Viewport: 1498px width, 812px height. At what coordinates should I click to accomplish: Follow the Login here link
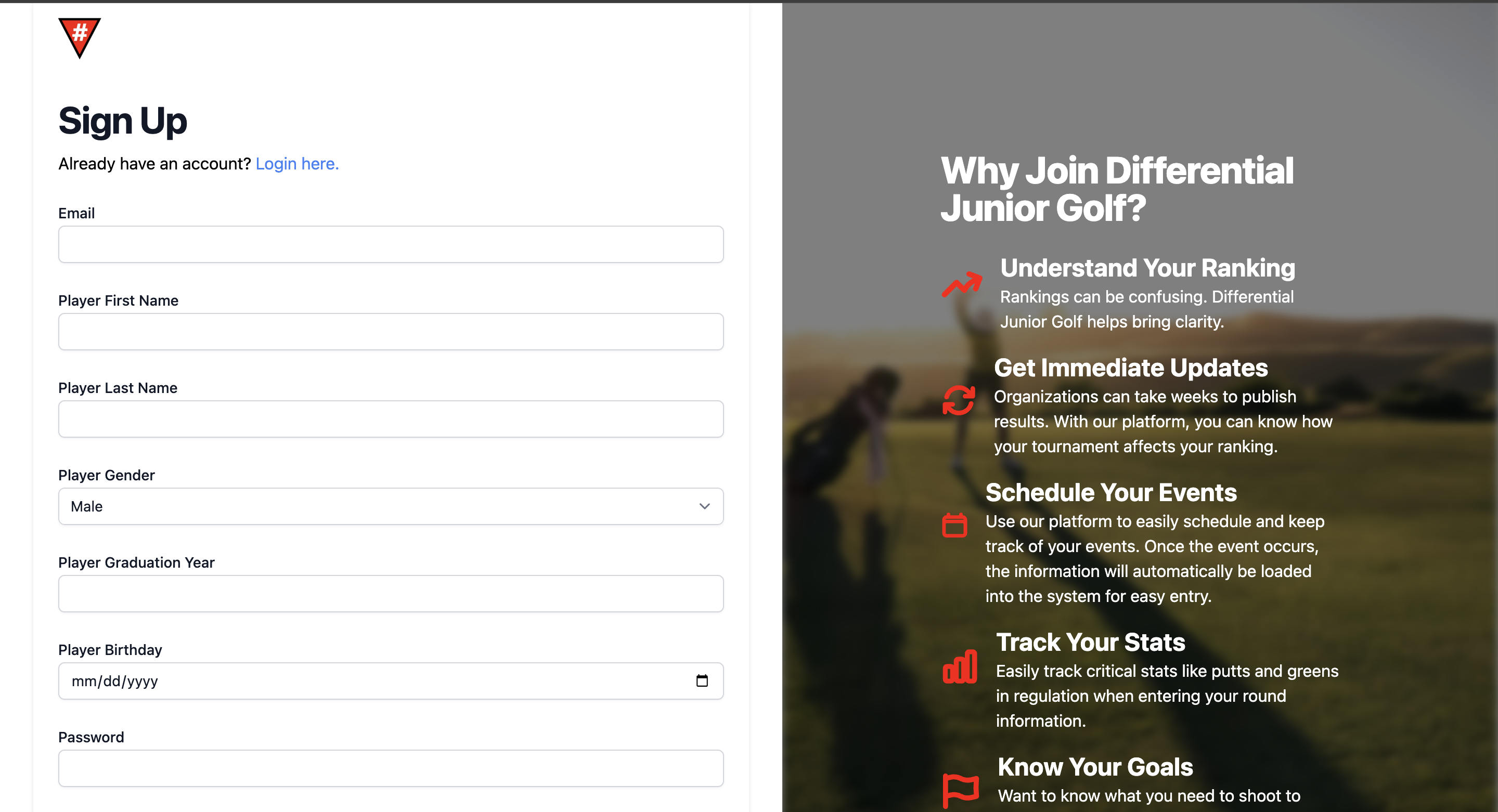click(x=297, y=164)
